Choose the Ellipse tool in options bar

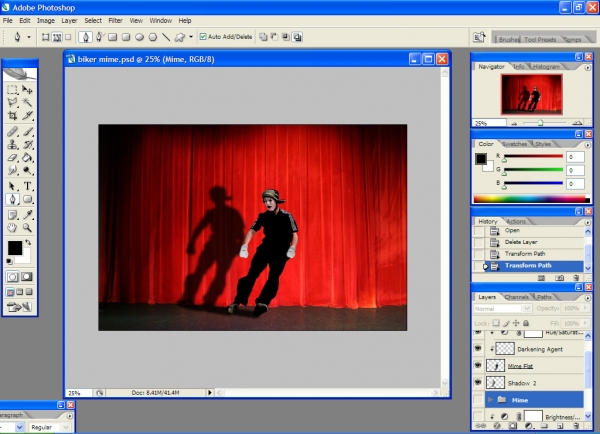(140, 37)
